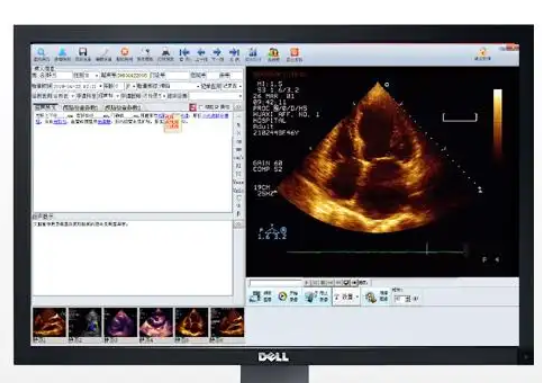Viewport: 542px width, 383px height.
Task: Go to first record with blue bar-arrow icon
Action: pyautogui.click(x=184, y=52)
